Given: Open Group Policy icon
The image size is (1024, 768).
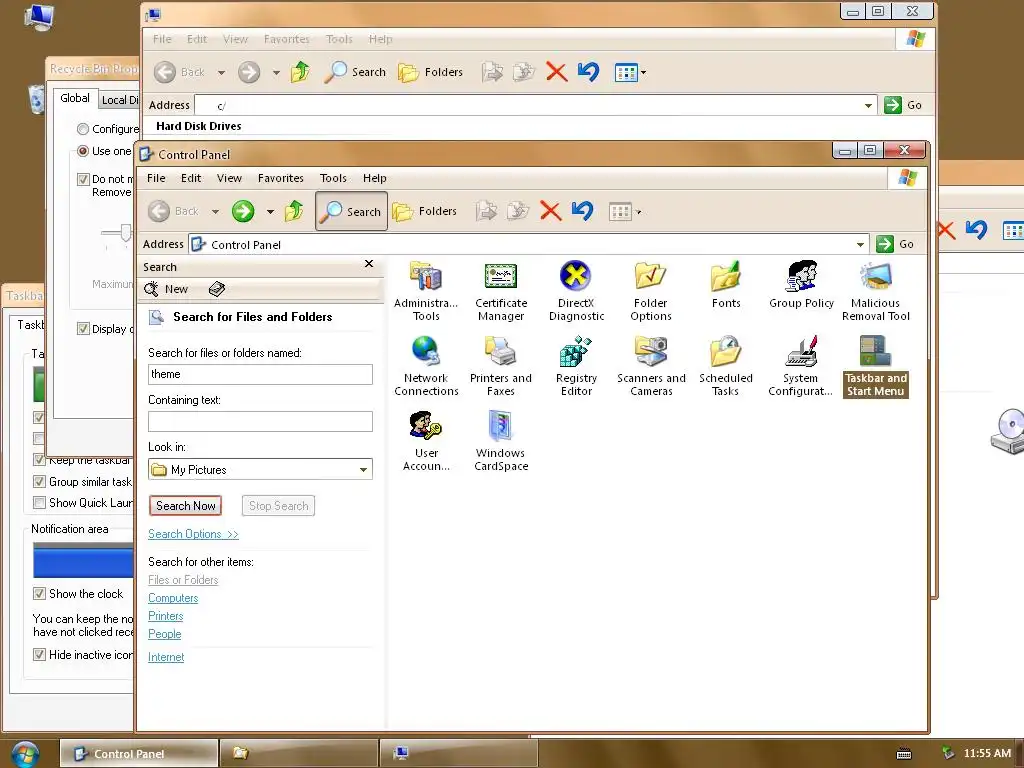Looking at the screenshot, I should [x=801, y=285].
